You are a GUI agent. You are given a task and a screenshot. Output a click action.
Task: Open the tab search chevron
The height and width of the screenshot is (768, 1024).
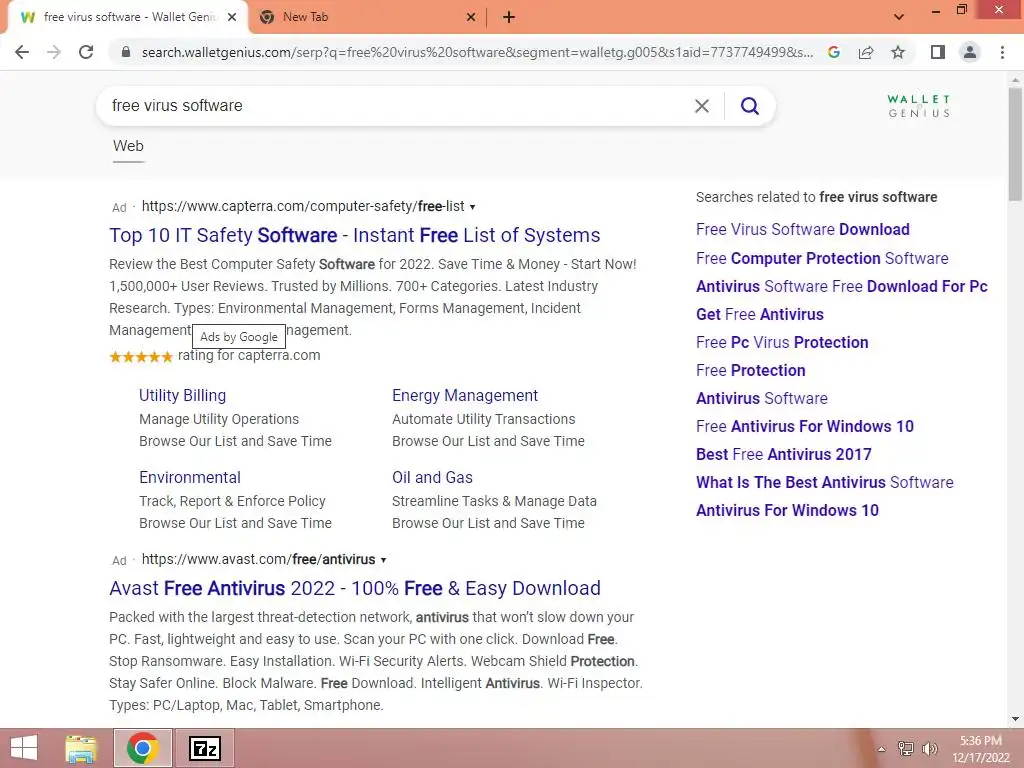pos(899,17)
